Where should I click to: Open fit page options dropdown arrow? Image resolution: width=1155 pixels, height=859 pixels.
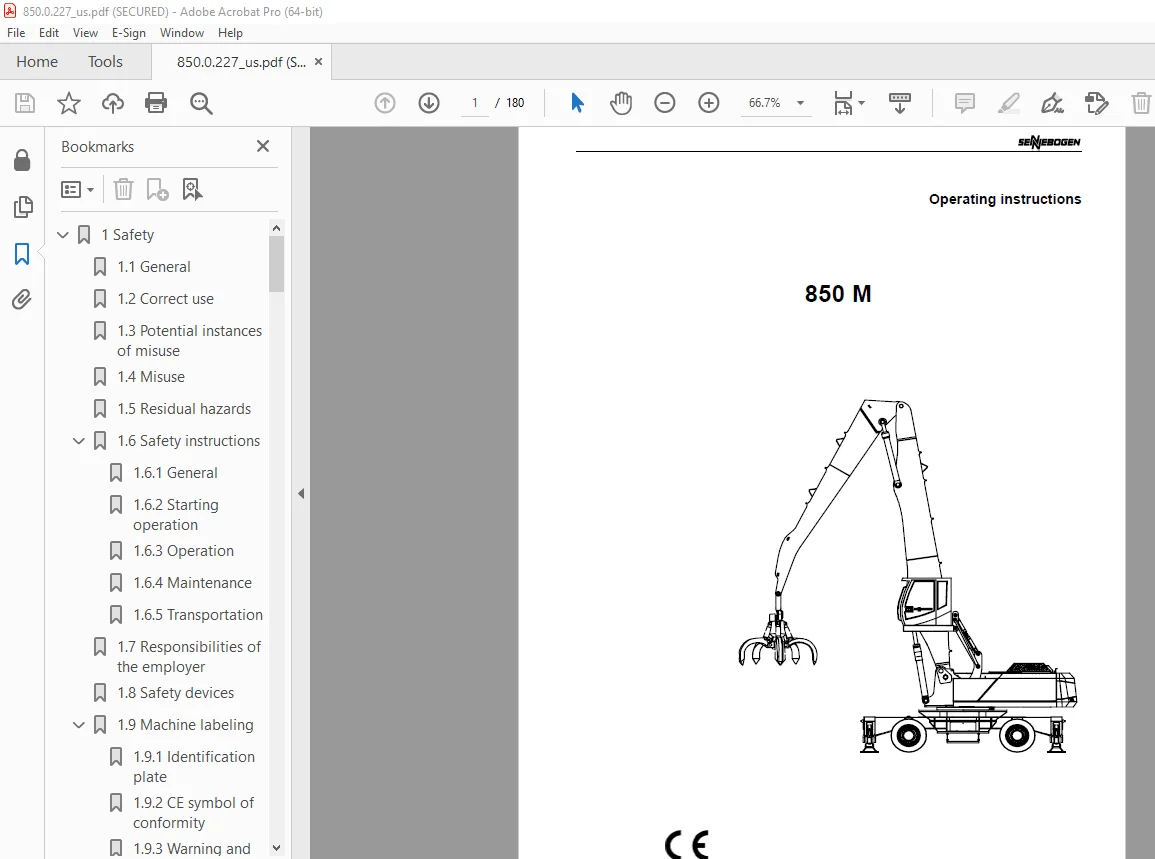pos(862,103)
